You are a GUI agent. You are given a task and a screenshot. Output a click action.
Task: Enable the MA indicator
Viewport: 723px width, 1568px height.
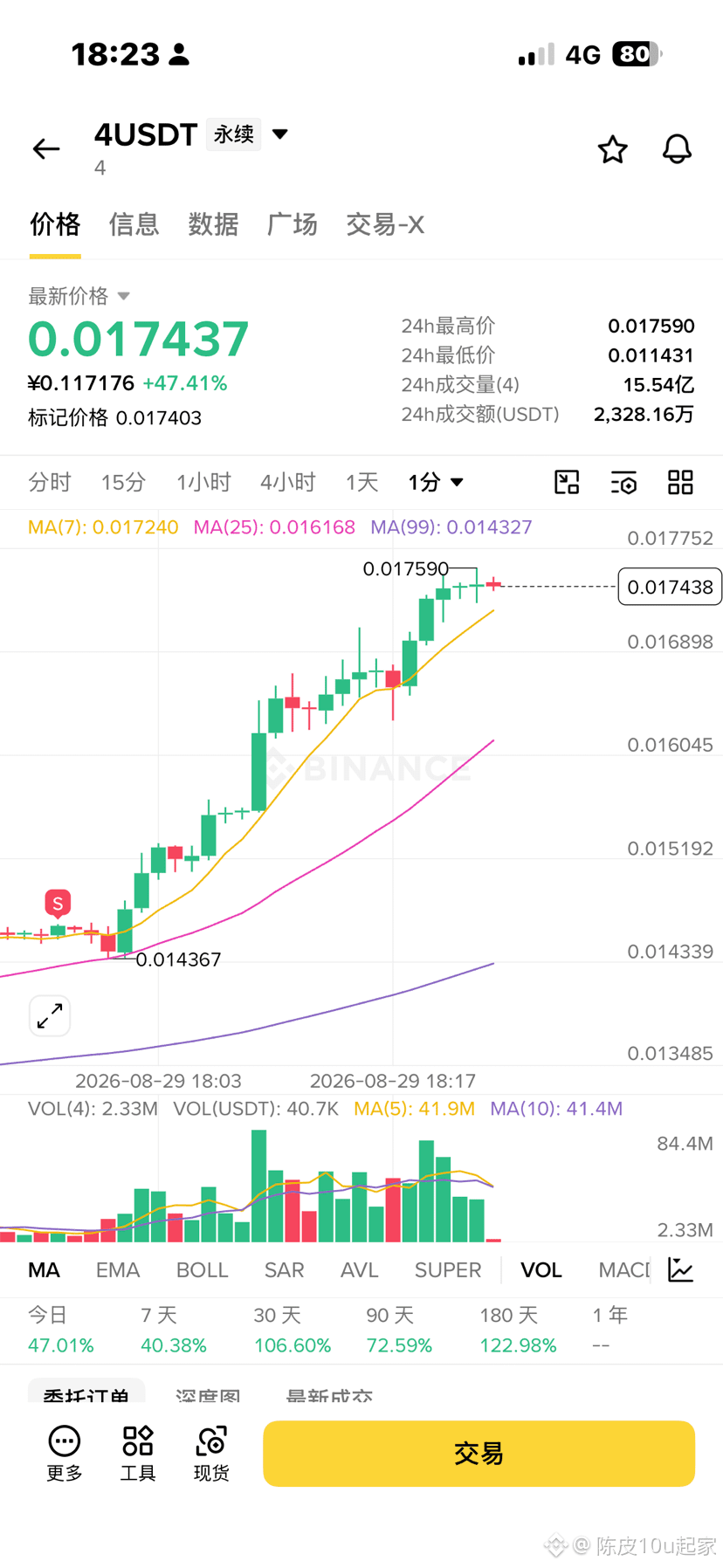(x=44, y=1270)
